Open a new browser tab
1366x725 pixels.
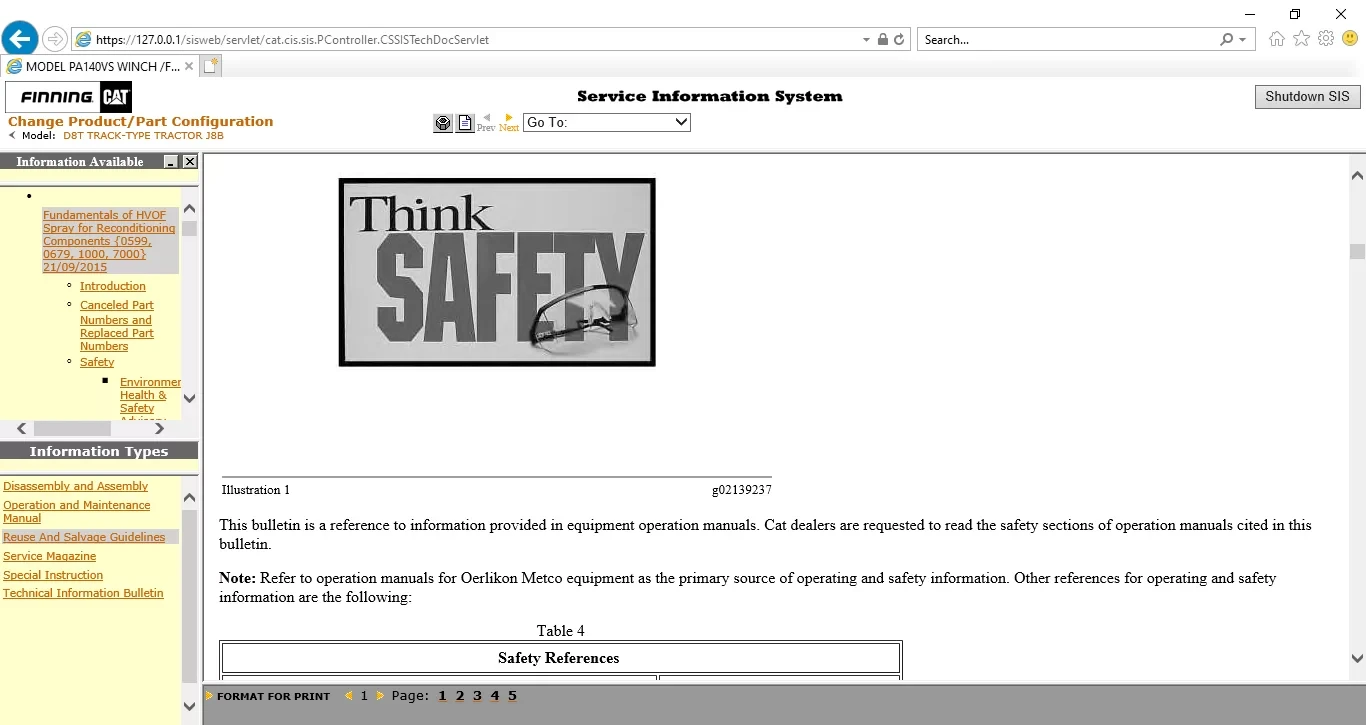point(210,67)
